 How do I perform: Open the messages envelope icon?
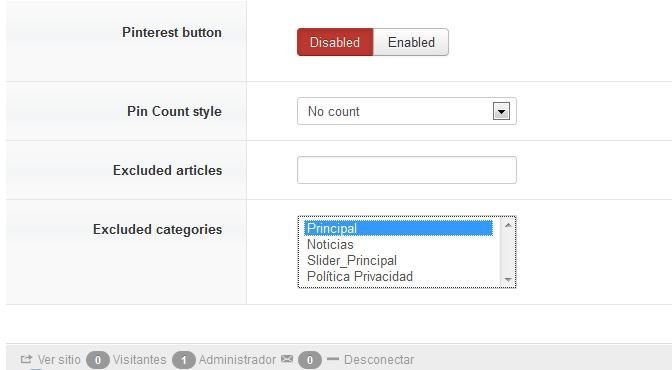point(287,358)
